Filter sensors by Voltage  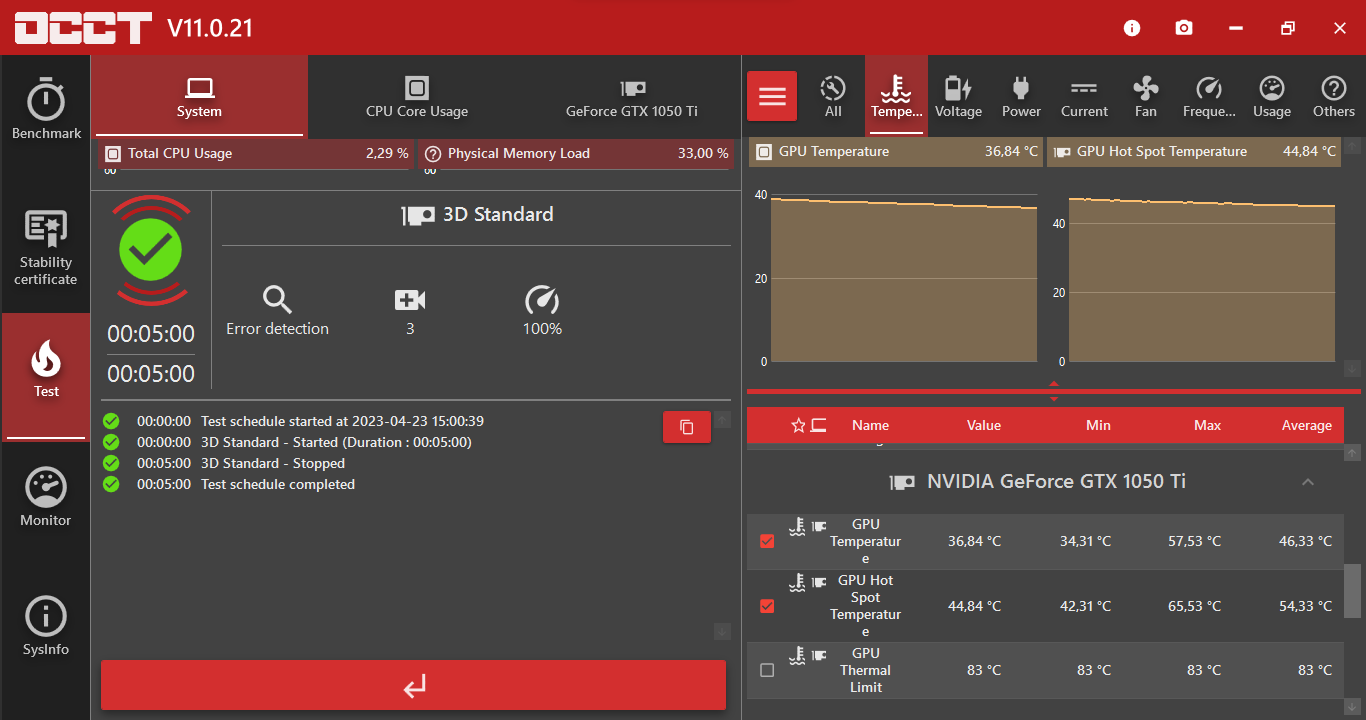coord(958,96)
